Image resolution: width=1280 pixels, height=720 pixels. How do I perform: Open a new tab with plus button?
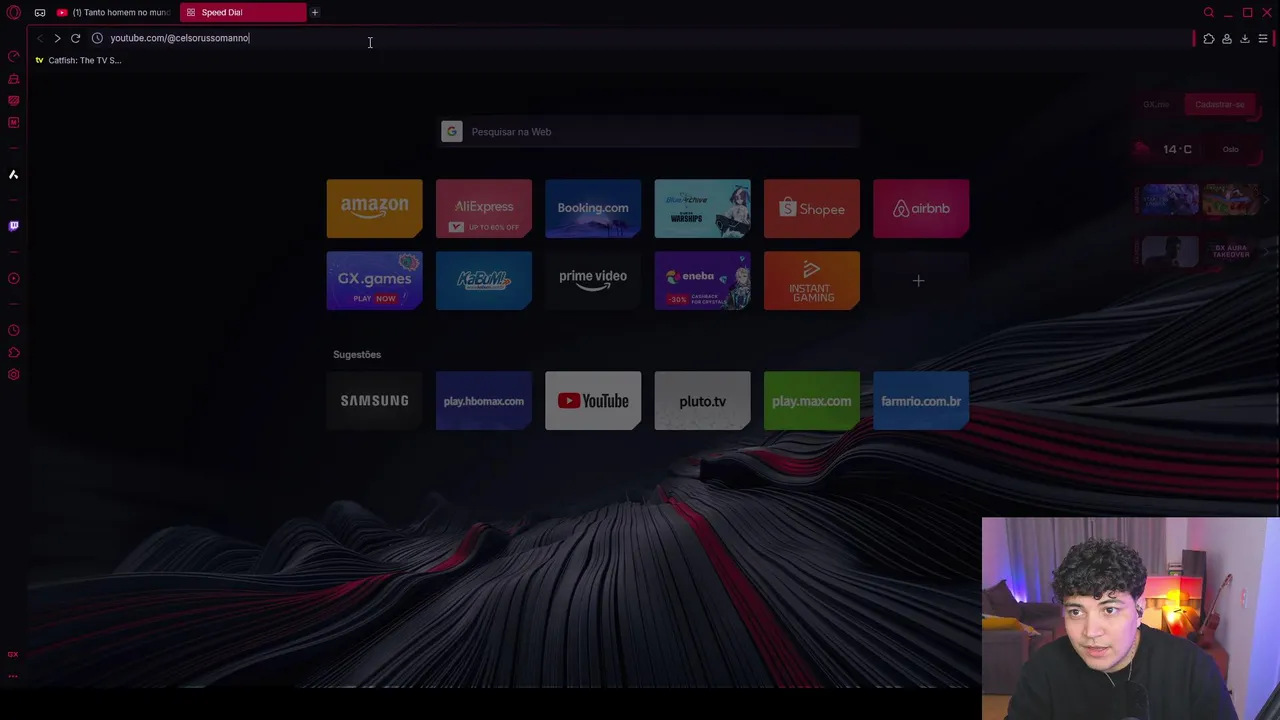click(x=314, y=12)
